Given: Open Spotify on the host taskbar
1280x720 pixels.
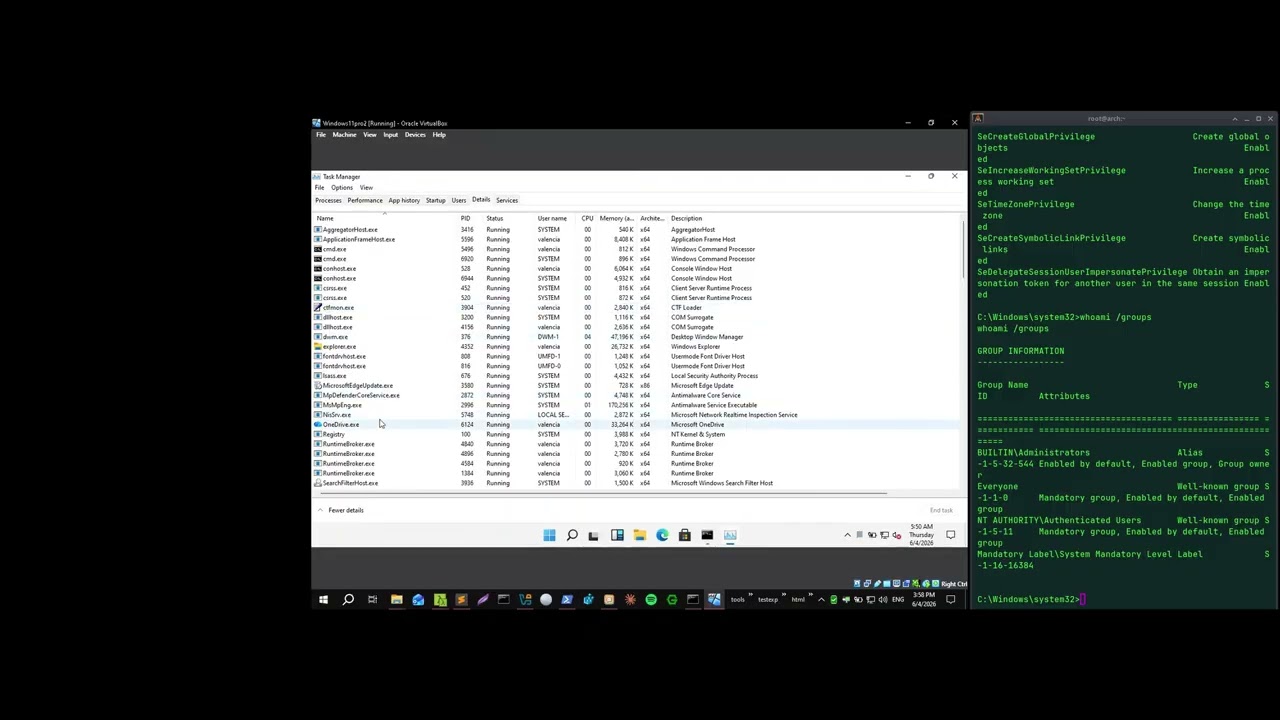Looking at the screenshot, I should pos(651,600).
